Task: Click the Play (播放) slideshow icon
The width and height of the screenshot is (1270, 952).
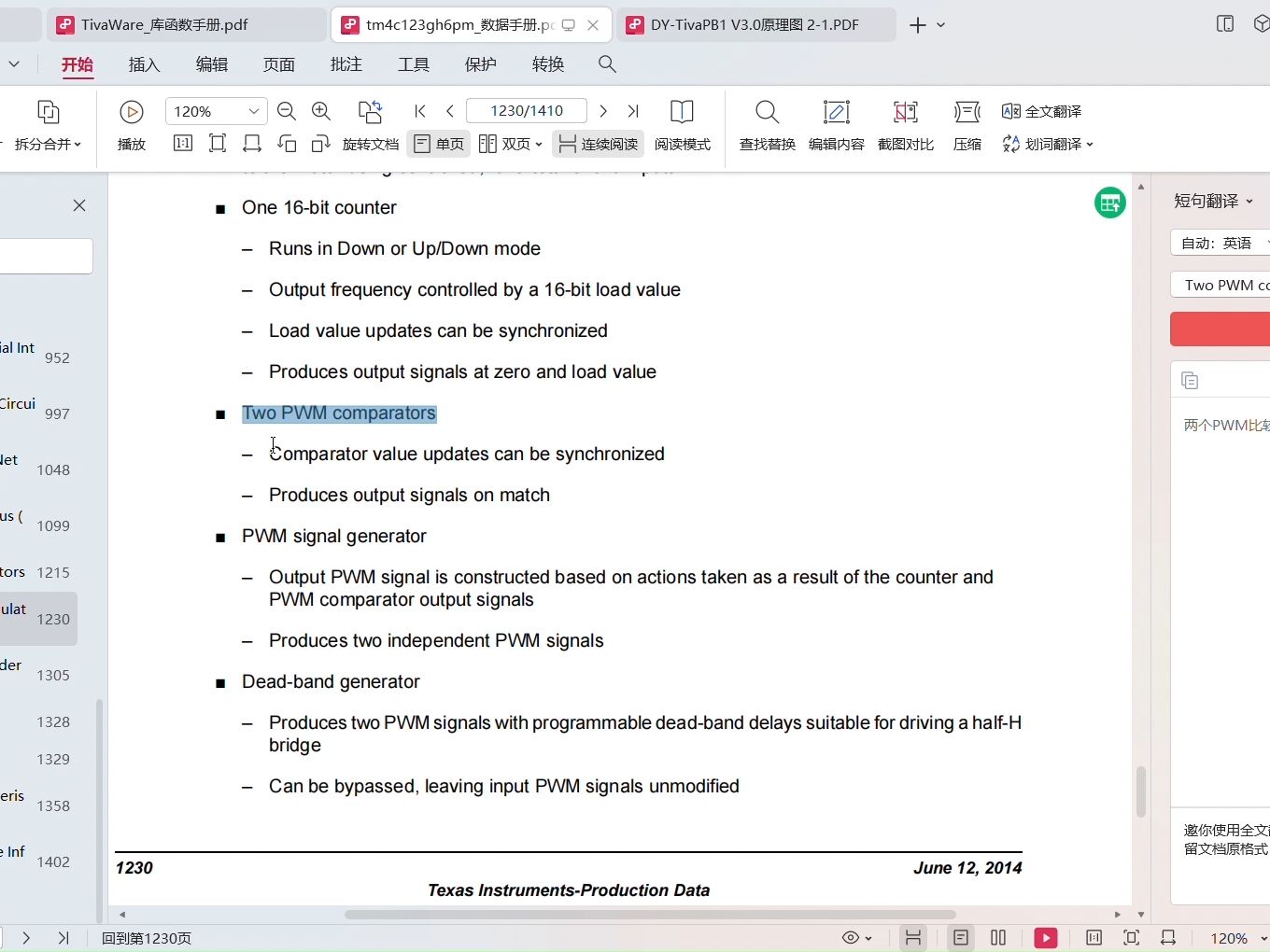Action: [132, 112]
